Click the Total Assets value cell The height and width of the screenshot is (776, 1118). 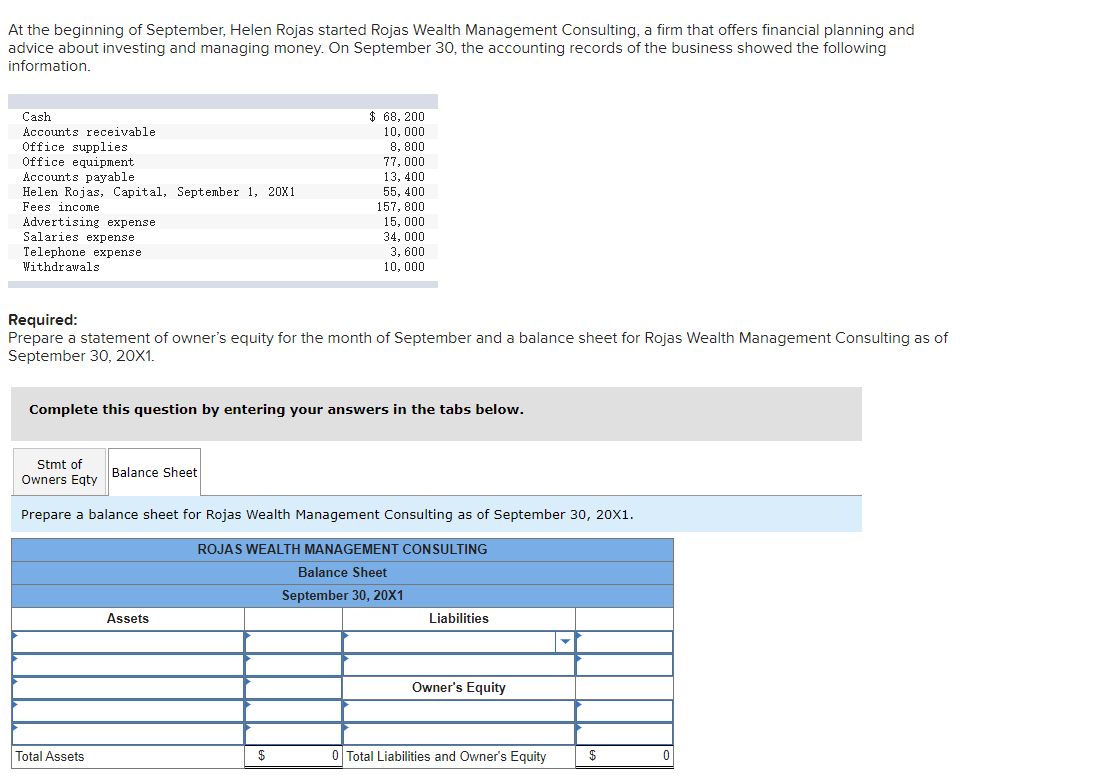[293, 756]
